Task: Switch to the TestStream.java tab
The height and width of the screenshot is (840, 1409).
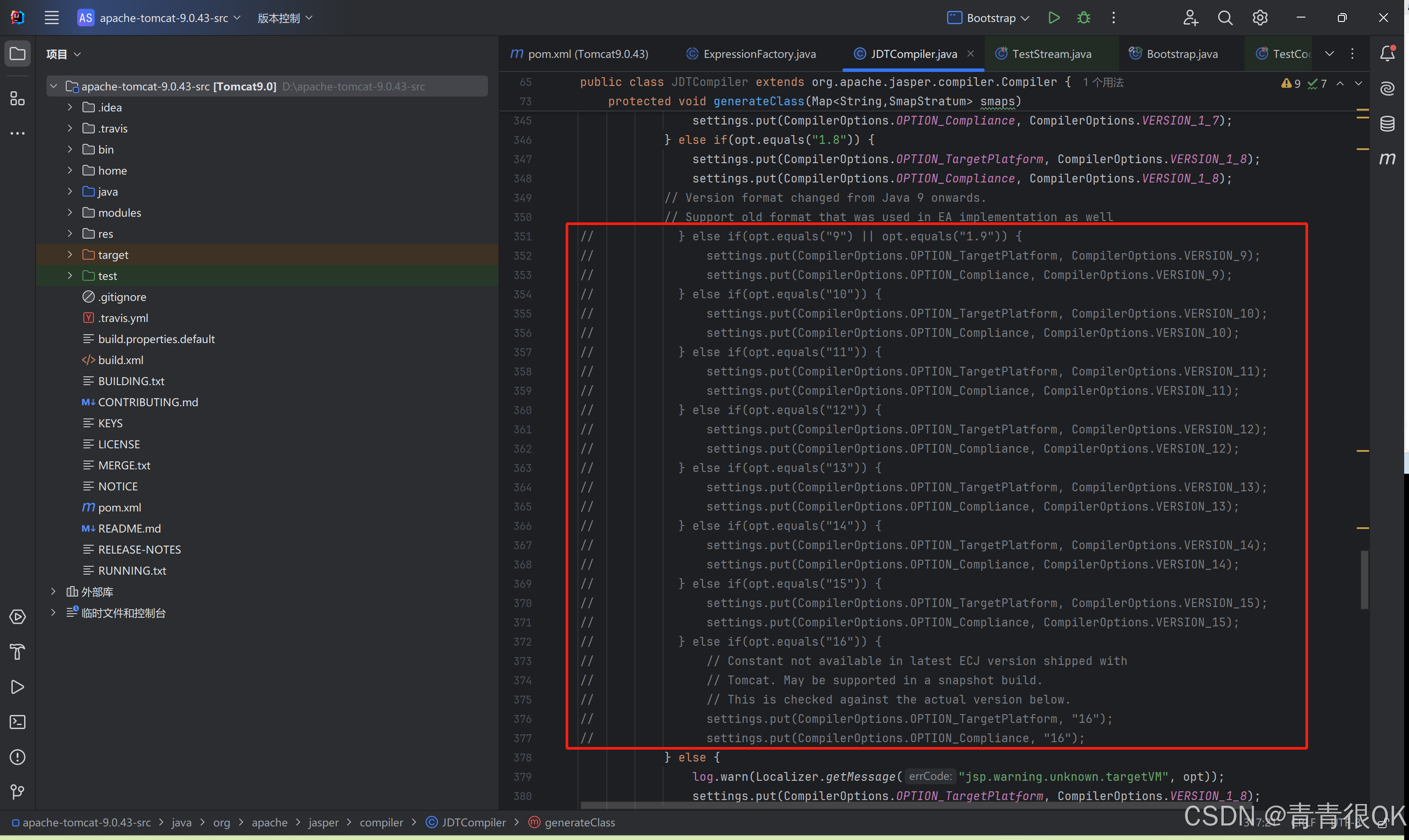Action: click(1050, 54)
